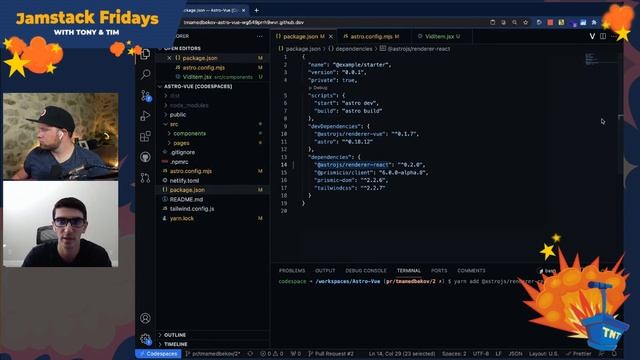Click the split editor icon
Screen dimensions: 640x360
point(603,36)
